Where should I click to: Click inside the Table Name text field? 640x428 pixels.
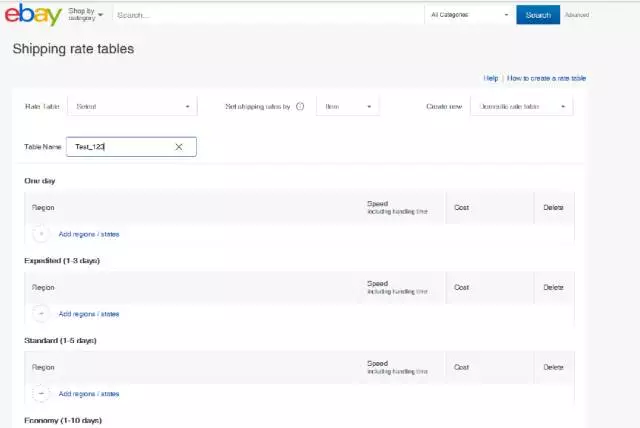coord(118,147)
